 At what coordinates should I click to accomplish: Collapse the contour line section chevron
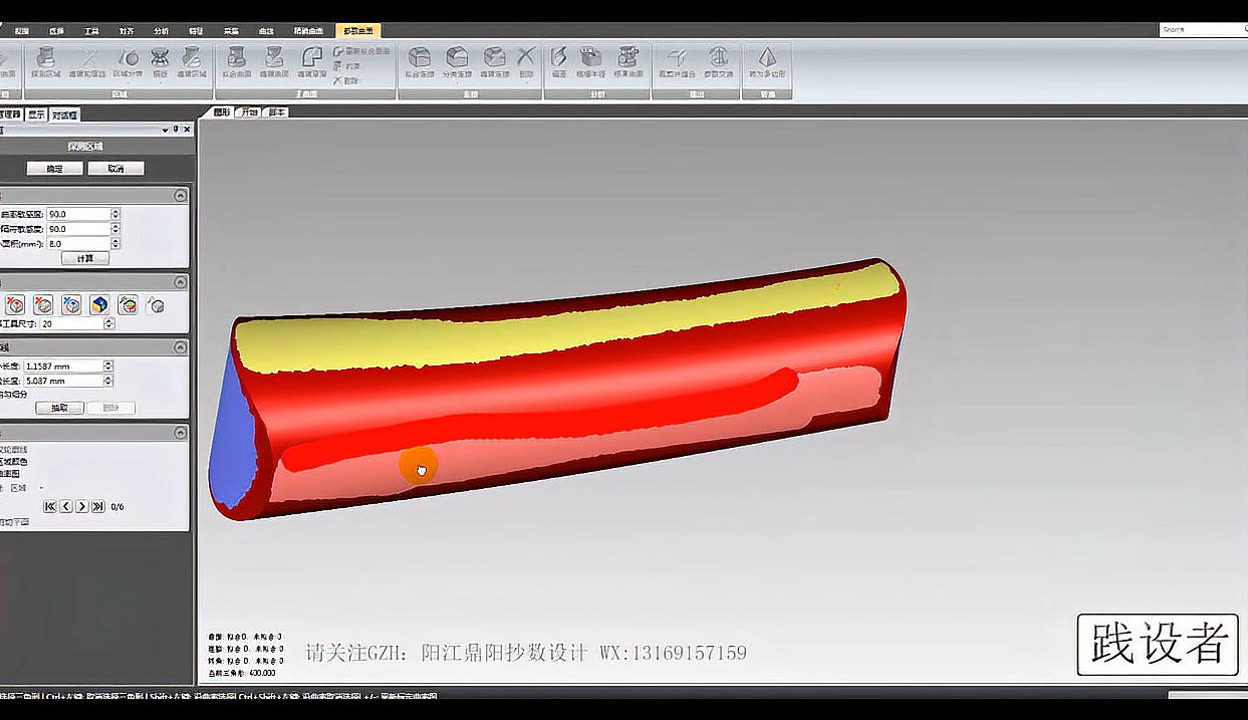coord(180,347)
